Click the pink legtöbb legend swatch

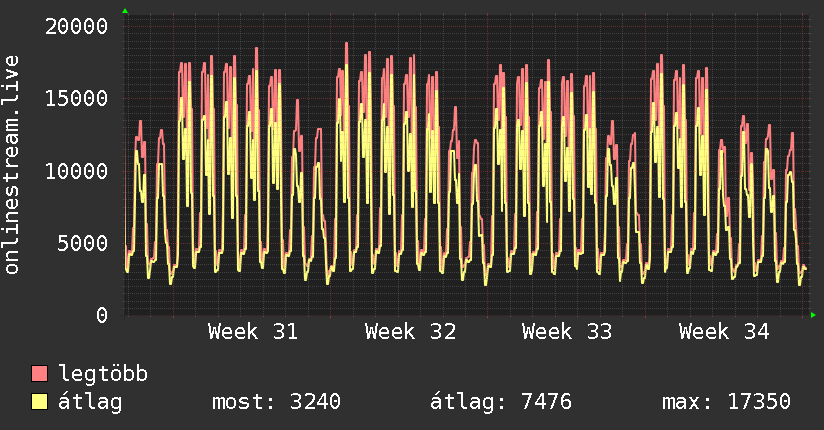(39, 373)
